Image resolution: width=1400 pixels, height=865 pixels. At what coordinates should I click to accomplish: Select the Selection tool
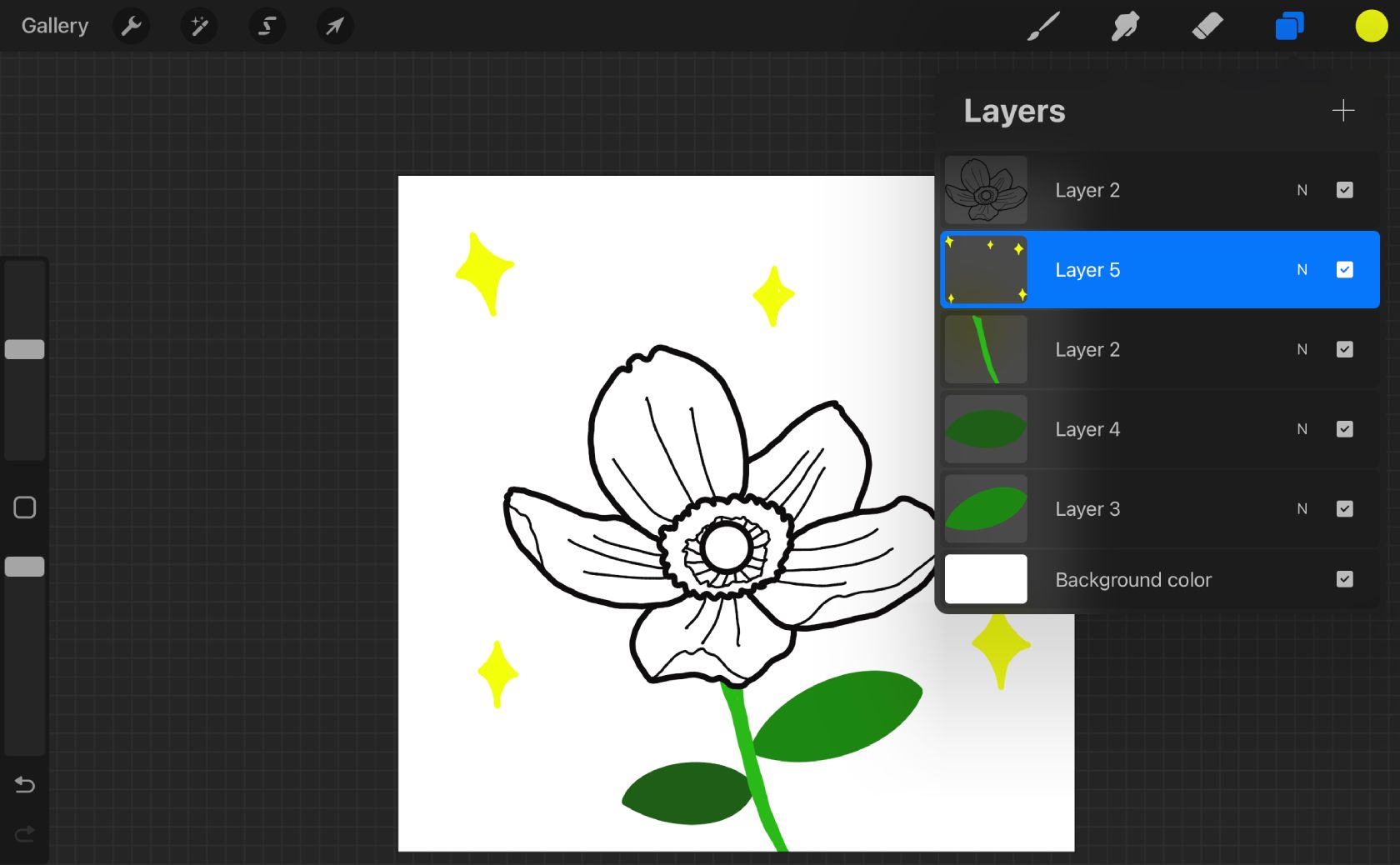coord(267,26)
